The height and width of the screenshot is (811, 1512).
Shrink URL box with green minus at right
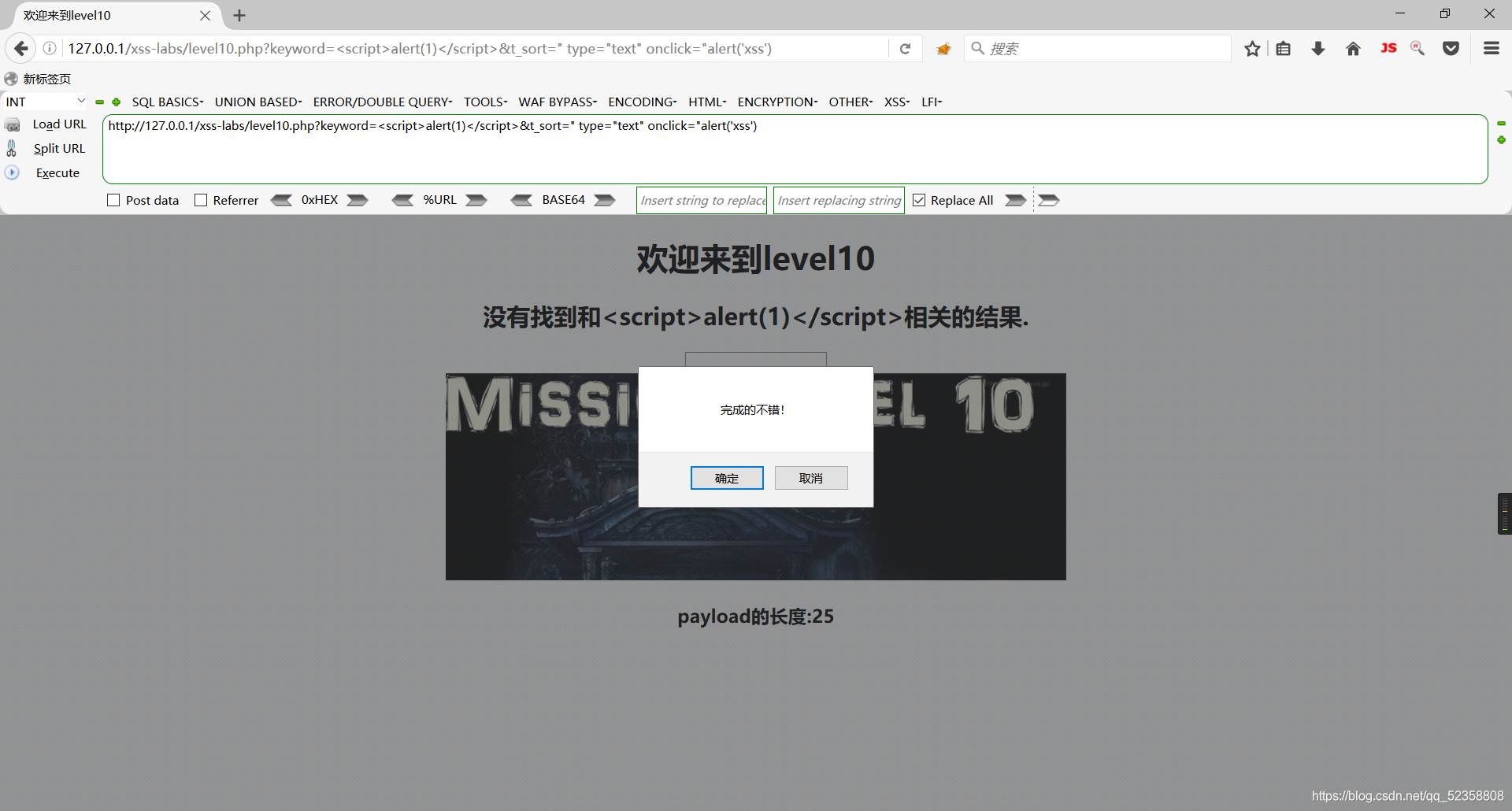click(x=1501, y=124)
